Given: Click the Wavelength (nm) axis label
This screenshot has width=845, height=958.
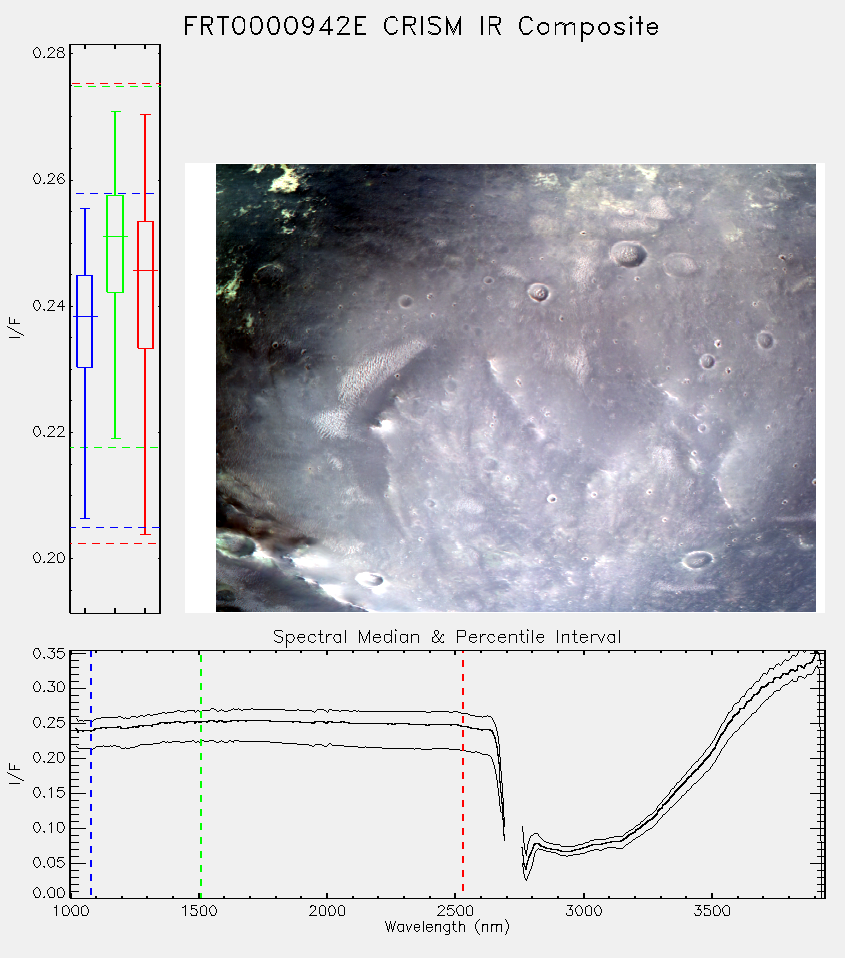Looking at the screenshot, I should 447,927.
